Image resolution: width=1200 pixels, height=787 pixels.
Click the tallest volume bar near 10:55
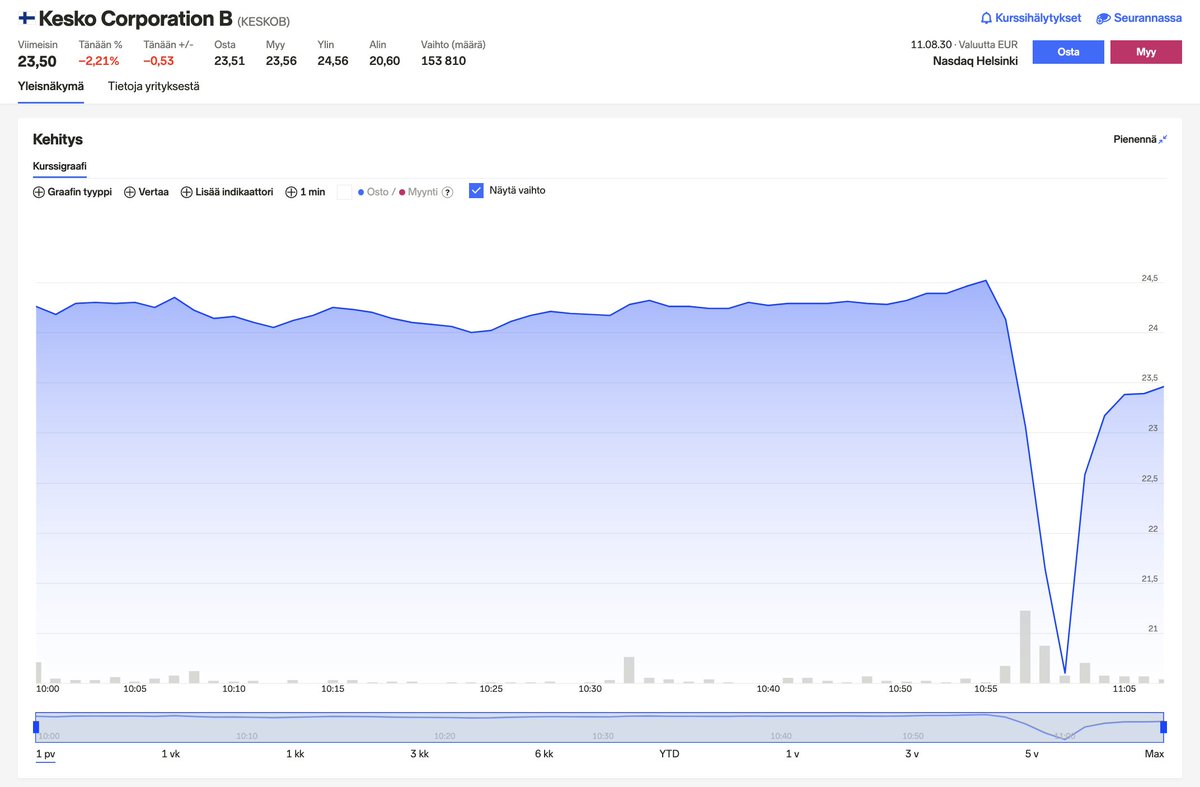[1025, 646]
